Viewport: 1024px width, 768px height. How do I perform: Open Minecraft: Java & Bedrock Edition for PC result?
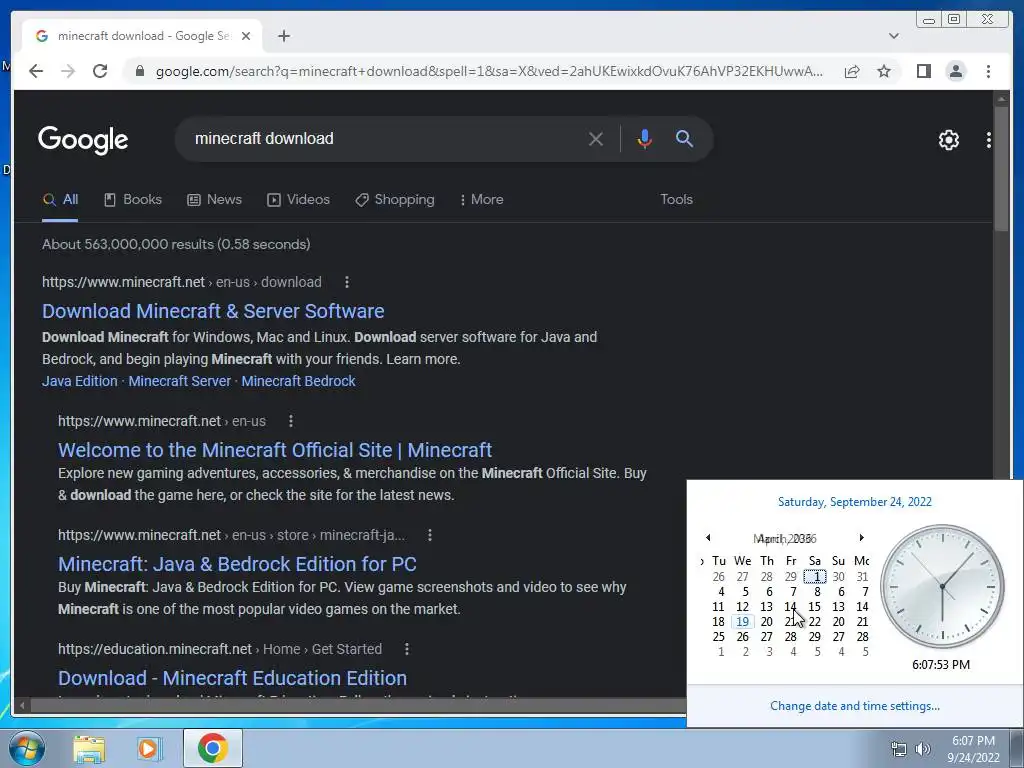(237, 564)
